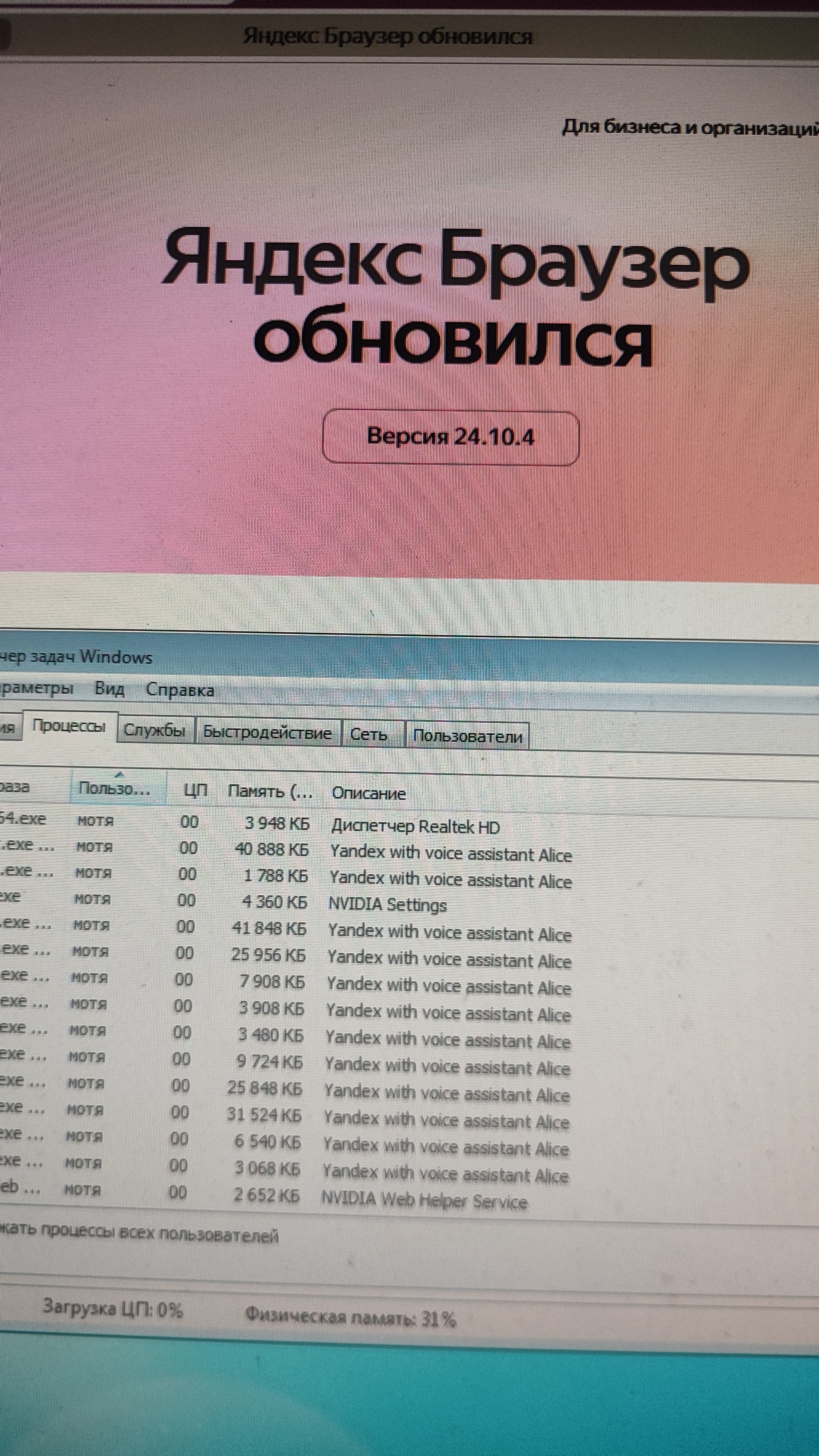The height and width of the screenshot is (1456, 819).
Task: Select the 'NVIDIA Web Helper Service' row
Action: coord(424,1201)
